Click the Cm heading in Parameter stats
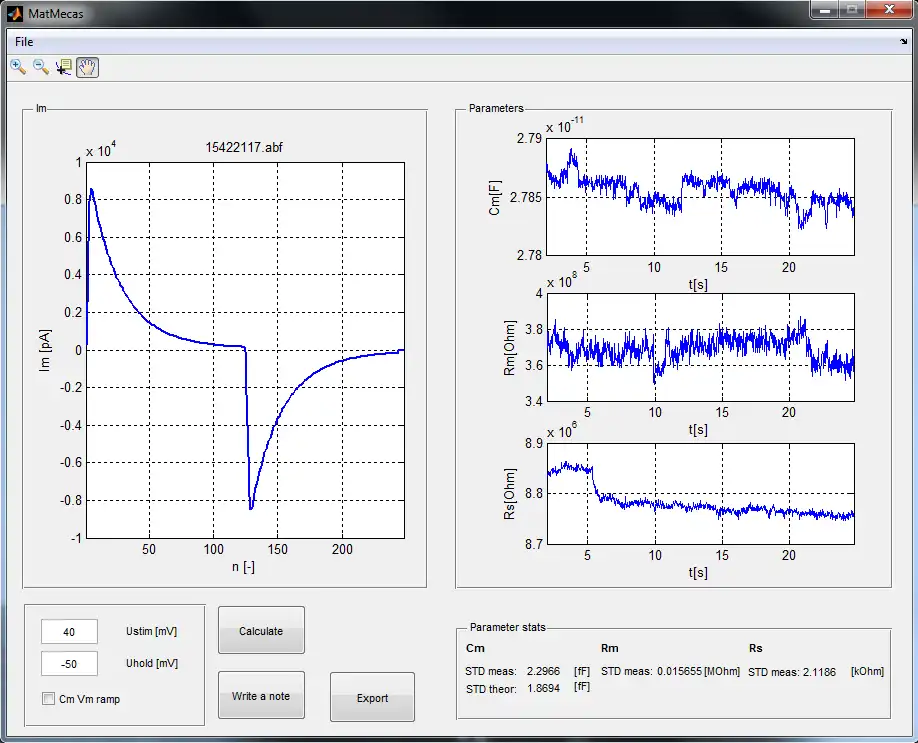 475,648
